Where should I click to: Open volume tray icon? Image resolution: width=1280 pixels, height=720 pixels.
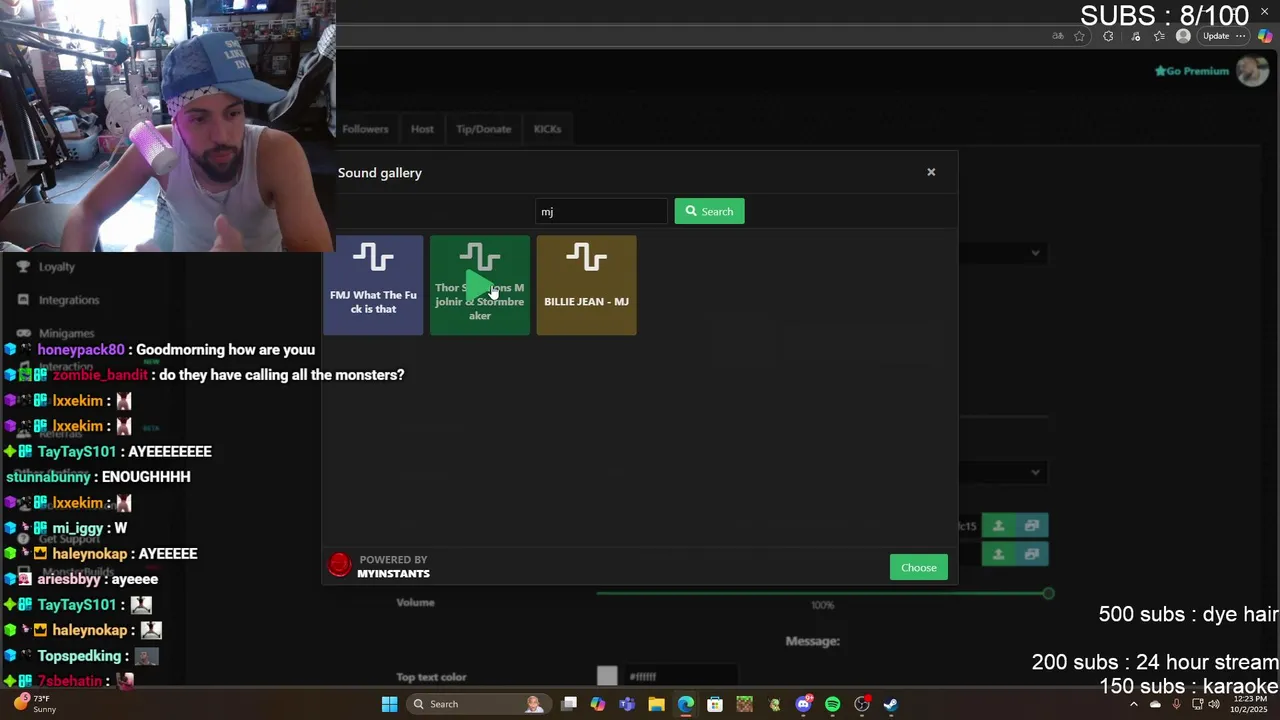[x=1214, y=704]
